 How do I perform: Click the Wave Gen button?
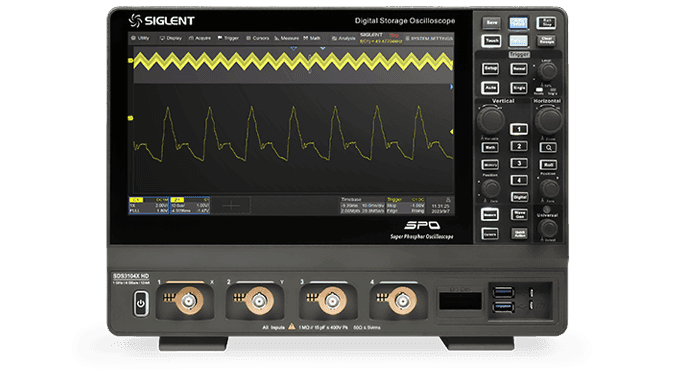pos(519,214)
